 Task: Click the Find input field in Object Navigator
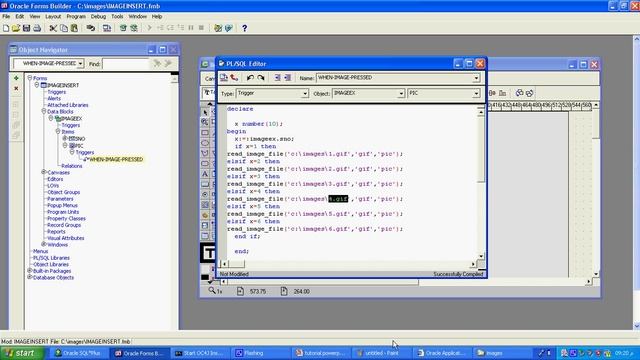(x=126, y=64)
